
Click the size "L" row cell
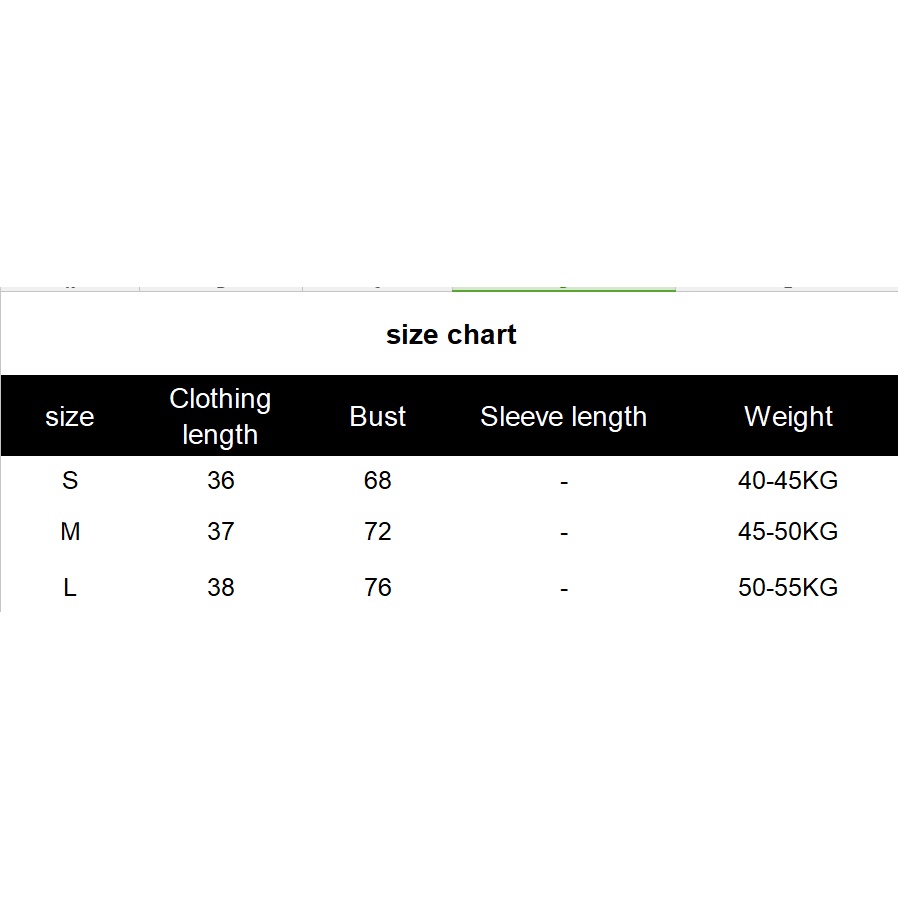click(x=69, y=587)
